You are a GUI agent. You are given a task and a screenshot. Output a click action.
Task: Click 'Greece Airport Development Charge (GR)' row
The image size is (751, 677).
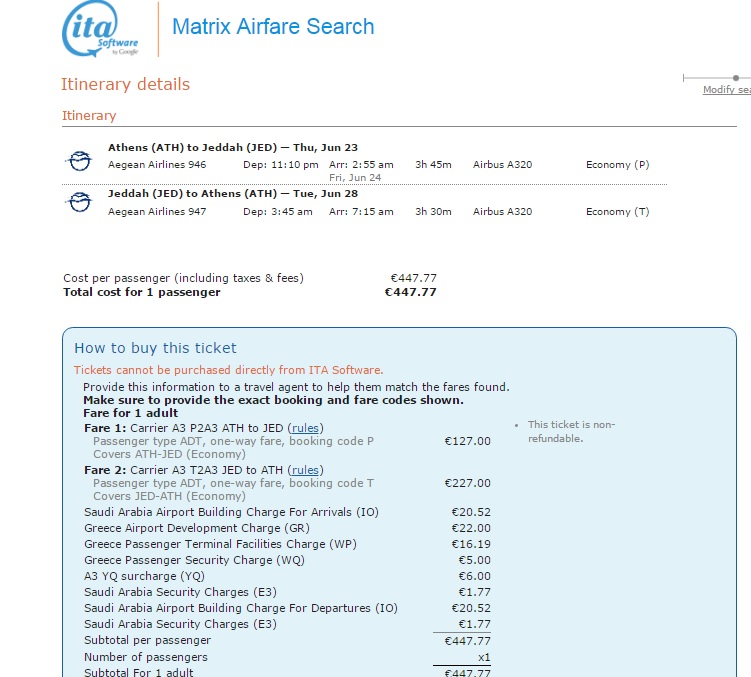coord(287,528)
